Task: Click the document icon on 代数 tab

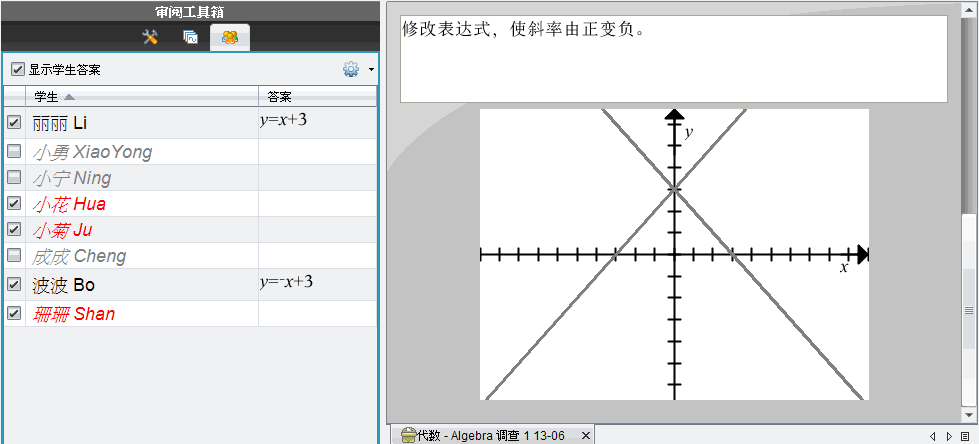Action: pos(408,435)
